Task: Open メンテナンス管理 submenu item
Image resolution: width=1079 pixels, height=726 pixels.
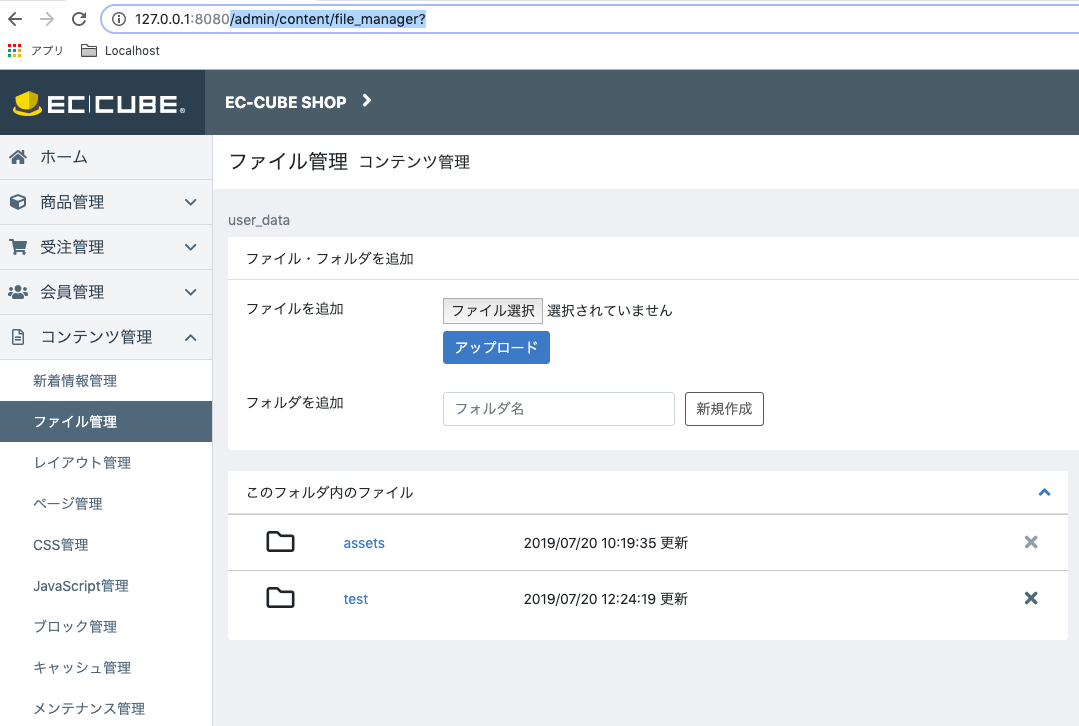Action: pyautogui.click(x=106, y=708)
